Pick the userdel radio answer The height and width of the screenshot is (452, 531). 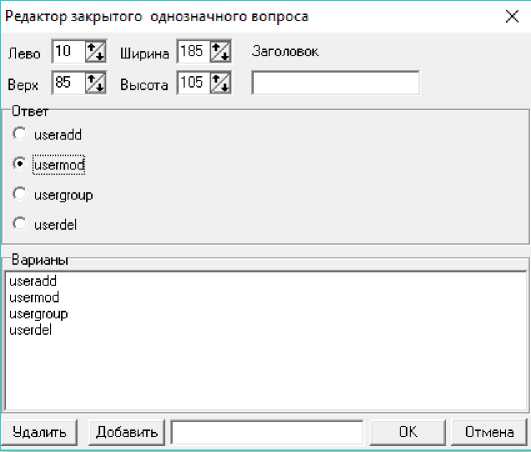[x=19, y=224]
